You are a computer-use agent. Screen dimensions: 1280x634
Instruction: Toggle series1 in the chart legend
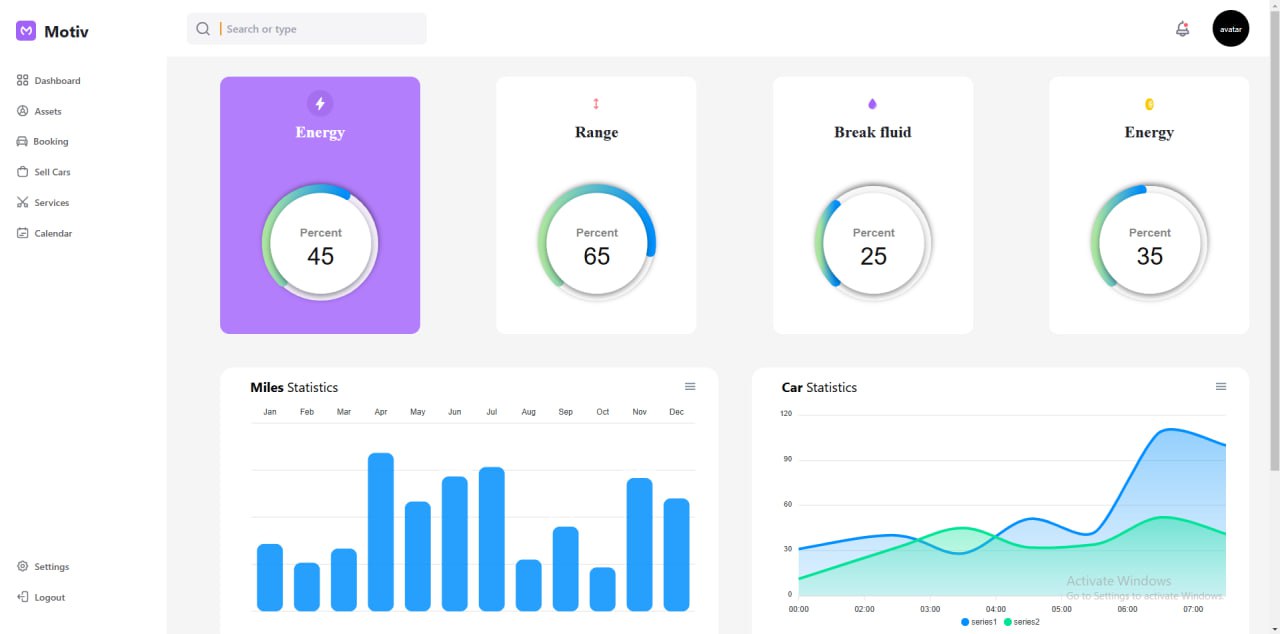tap(979, 622)
